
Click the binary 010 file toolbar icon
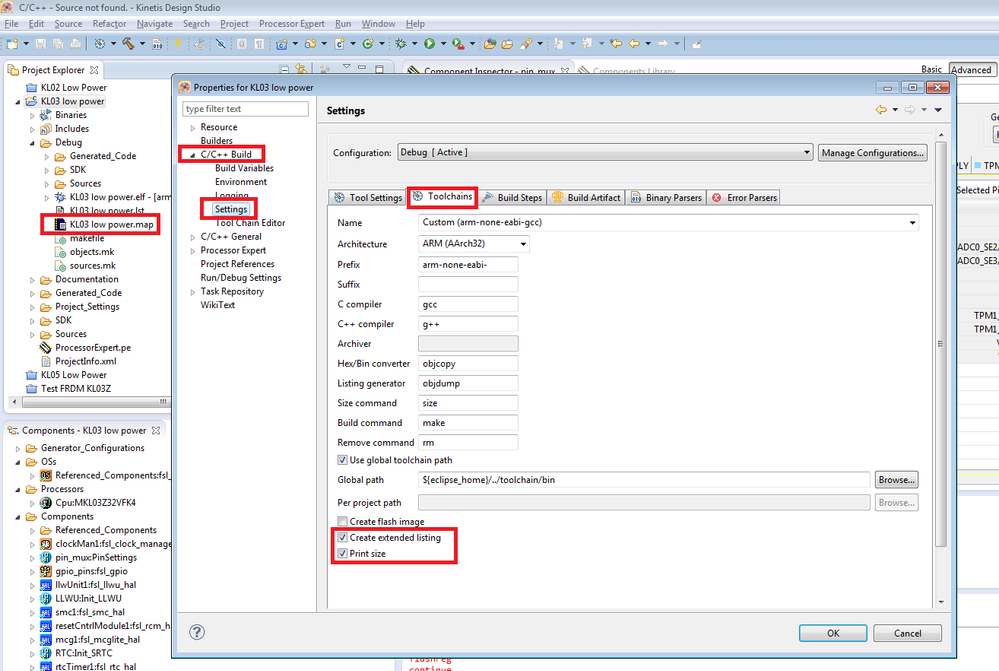tap(157, 44)
